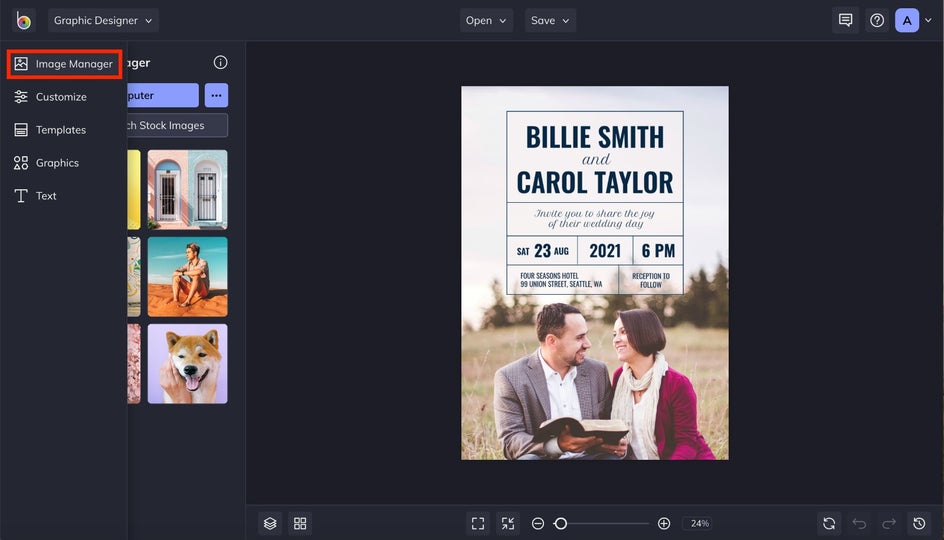Click the fit to screen icon
This screenshot has width=944, height=540.
[x=478, y=523]
